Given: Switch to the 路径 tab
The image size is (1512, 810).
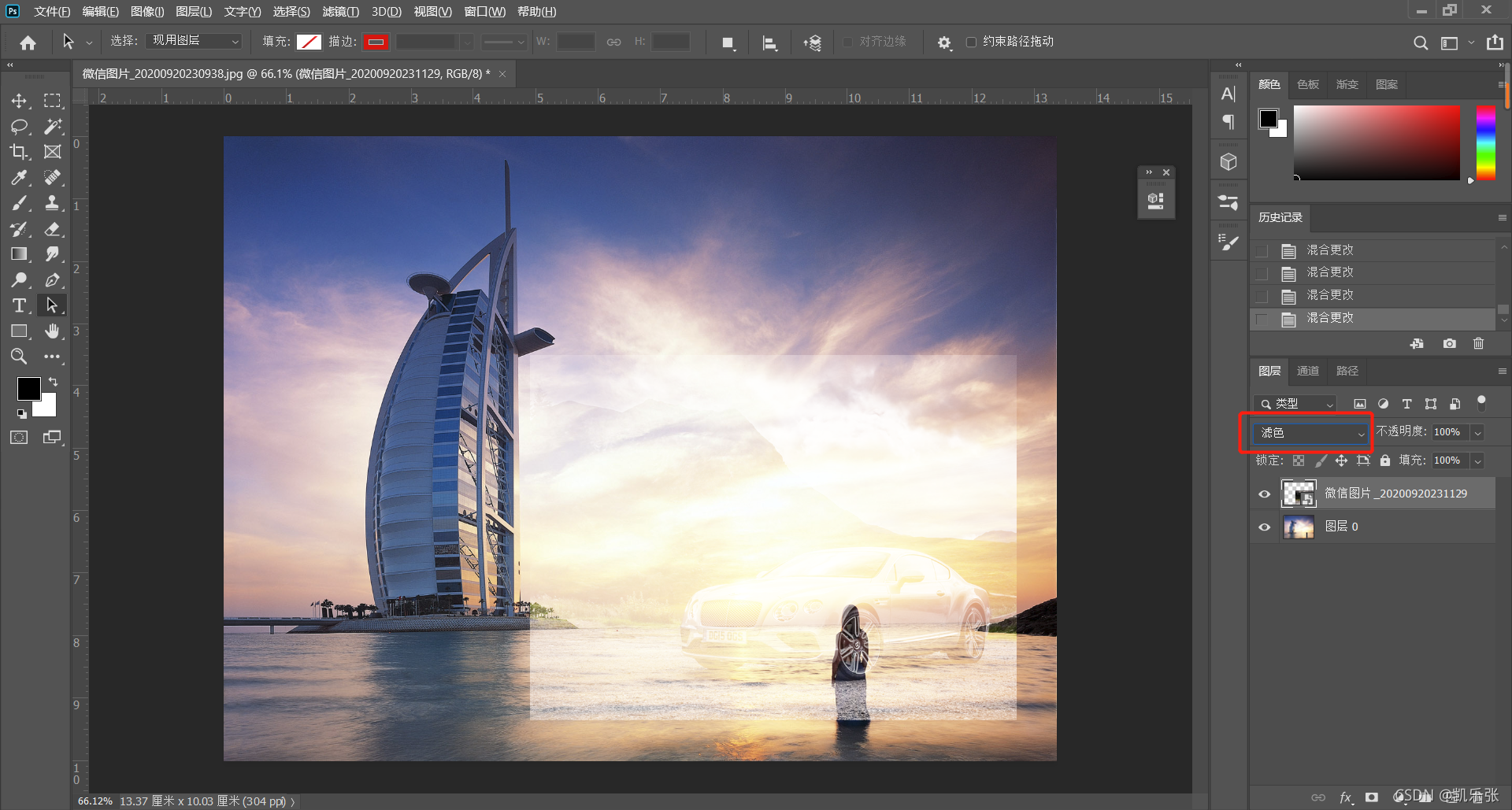Looking at the screenshot, I should click(x=1347, y=371).
